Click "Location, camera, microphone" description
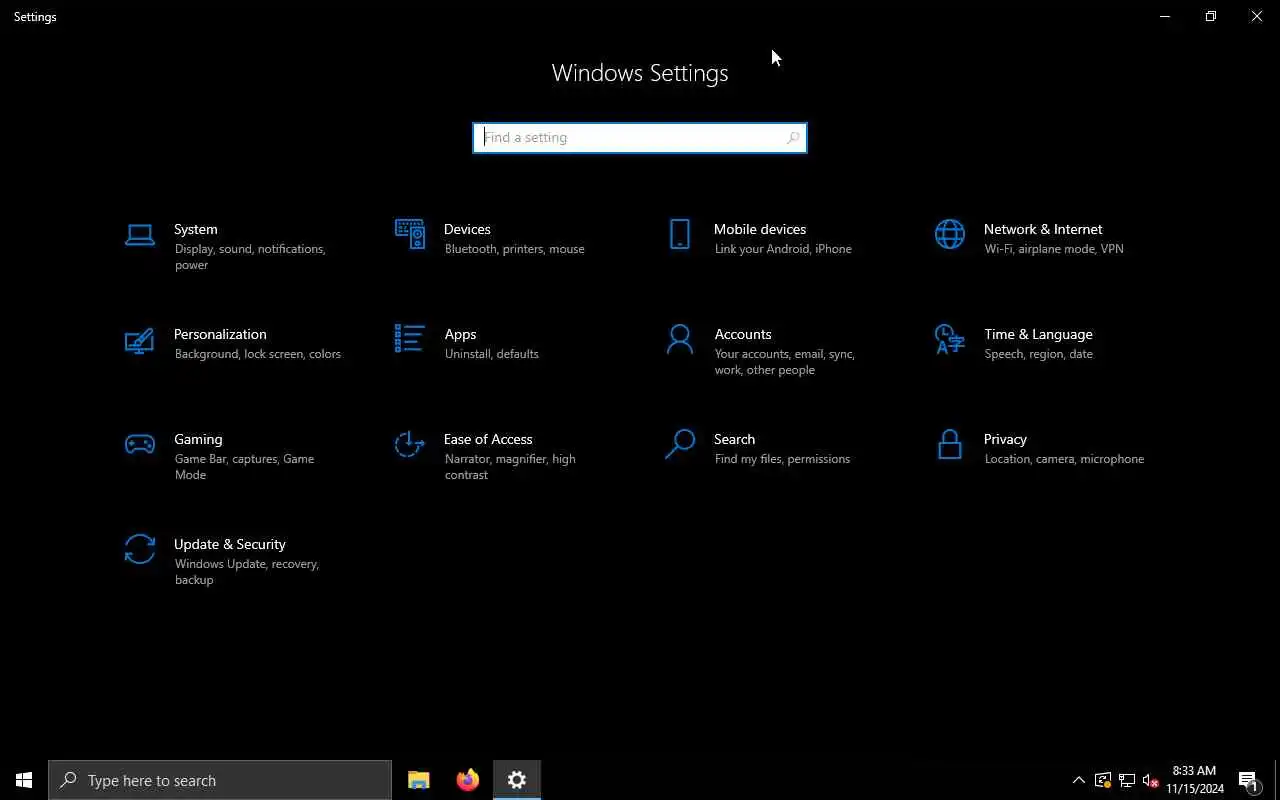This screenshot has width=1280, height=800. click(x=1064, y=459)
